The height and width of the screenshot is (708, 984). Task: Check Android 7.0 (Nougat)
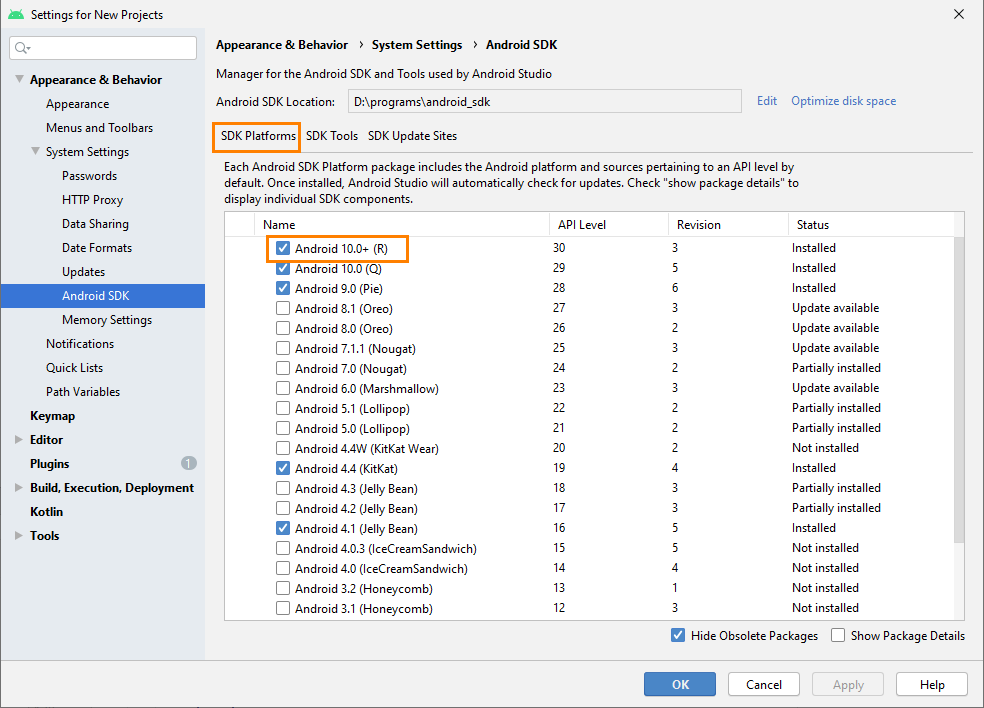(x=283, y=367)
